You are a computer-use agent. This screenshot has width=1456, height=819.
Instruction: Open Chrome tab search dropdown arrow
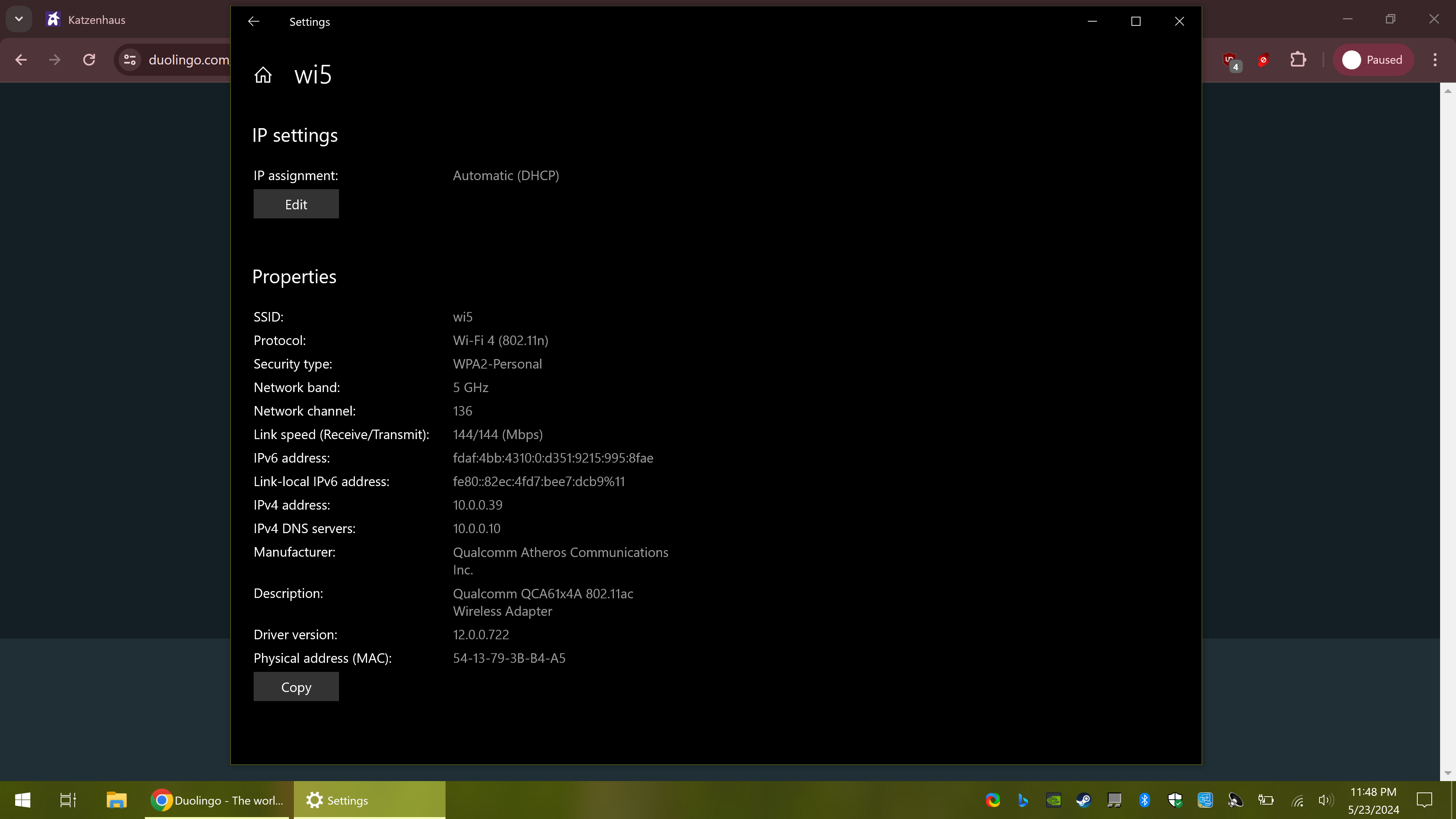pyautogui.click(x=19, y=20)
